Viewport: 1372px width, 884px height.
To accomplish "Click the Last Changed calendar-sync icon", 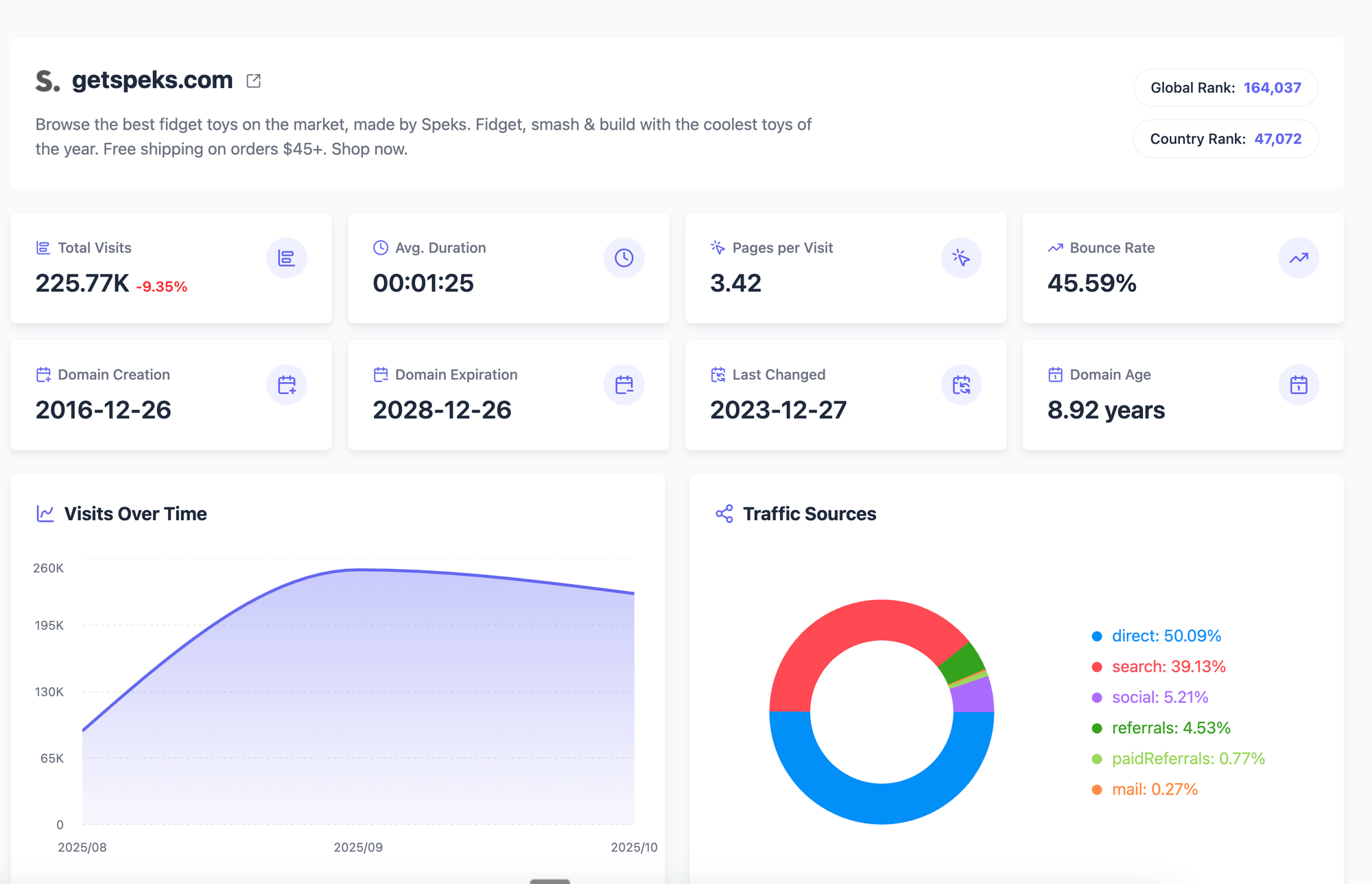I will 960,385.
